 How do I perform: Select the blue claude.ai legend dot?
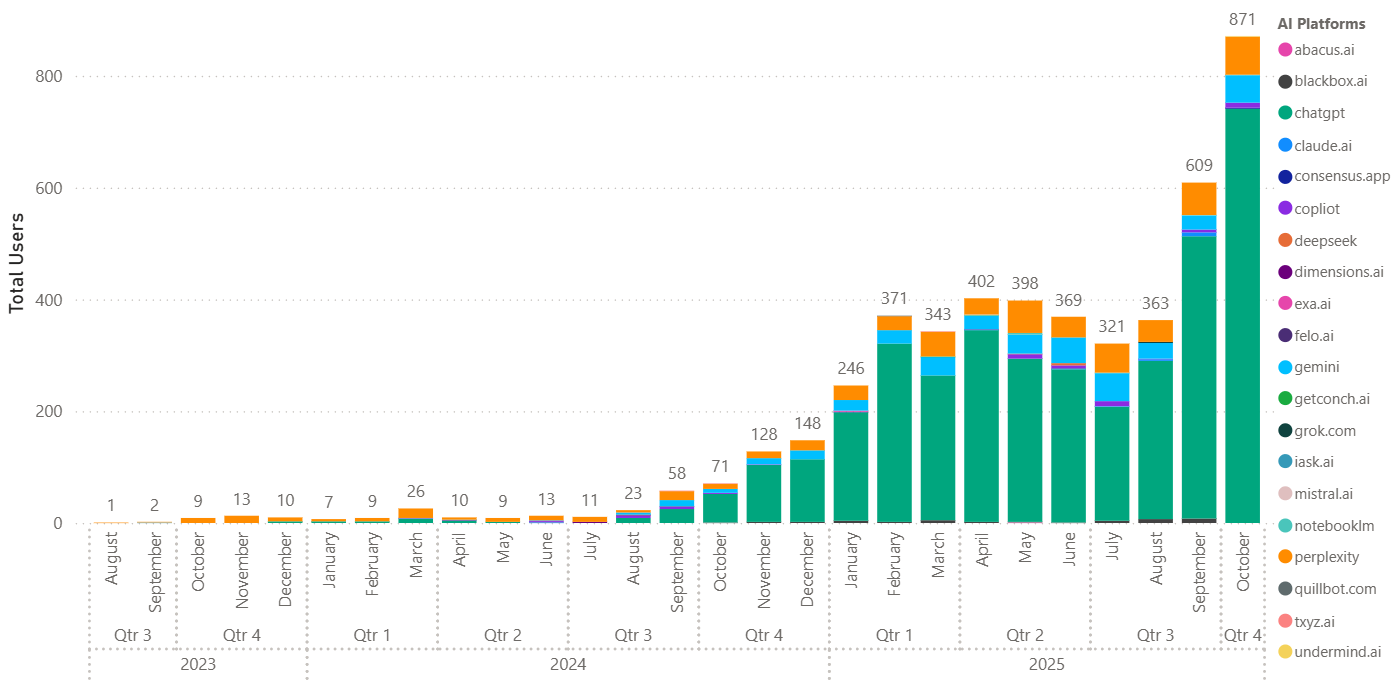[1285, 145]
